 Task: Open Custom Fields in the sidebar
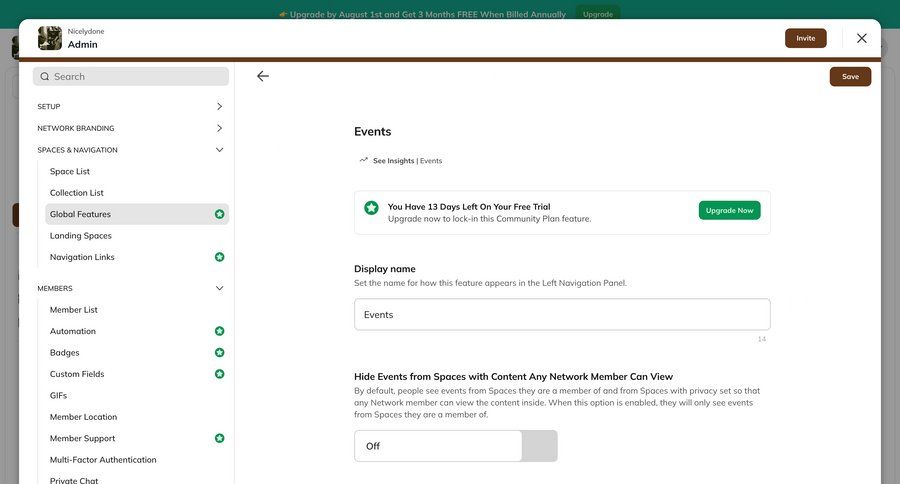[x=77, y=374]
